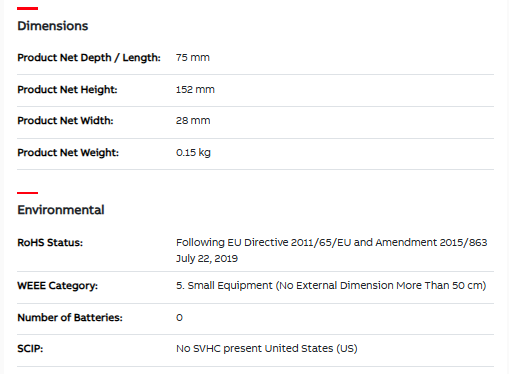Click the battery count value 0

[x=179, y=318]
